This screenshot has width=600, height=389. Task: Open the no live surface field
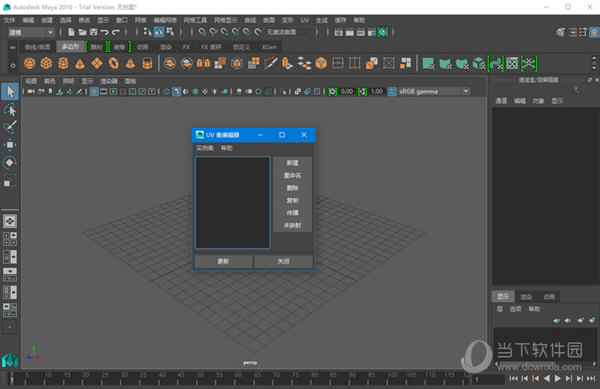(x=288, y=32)
